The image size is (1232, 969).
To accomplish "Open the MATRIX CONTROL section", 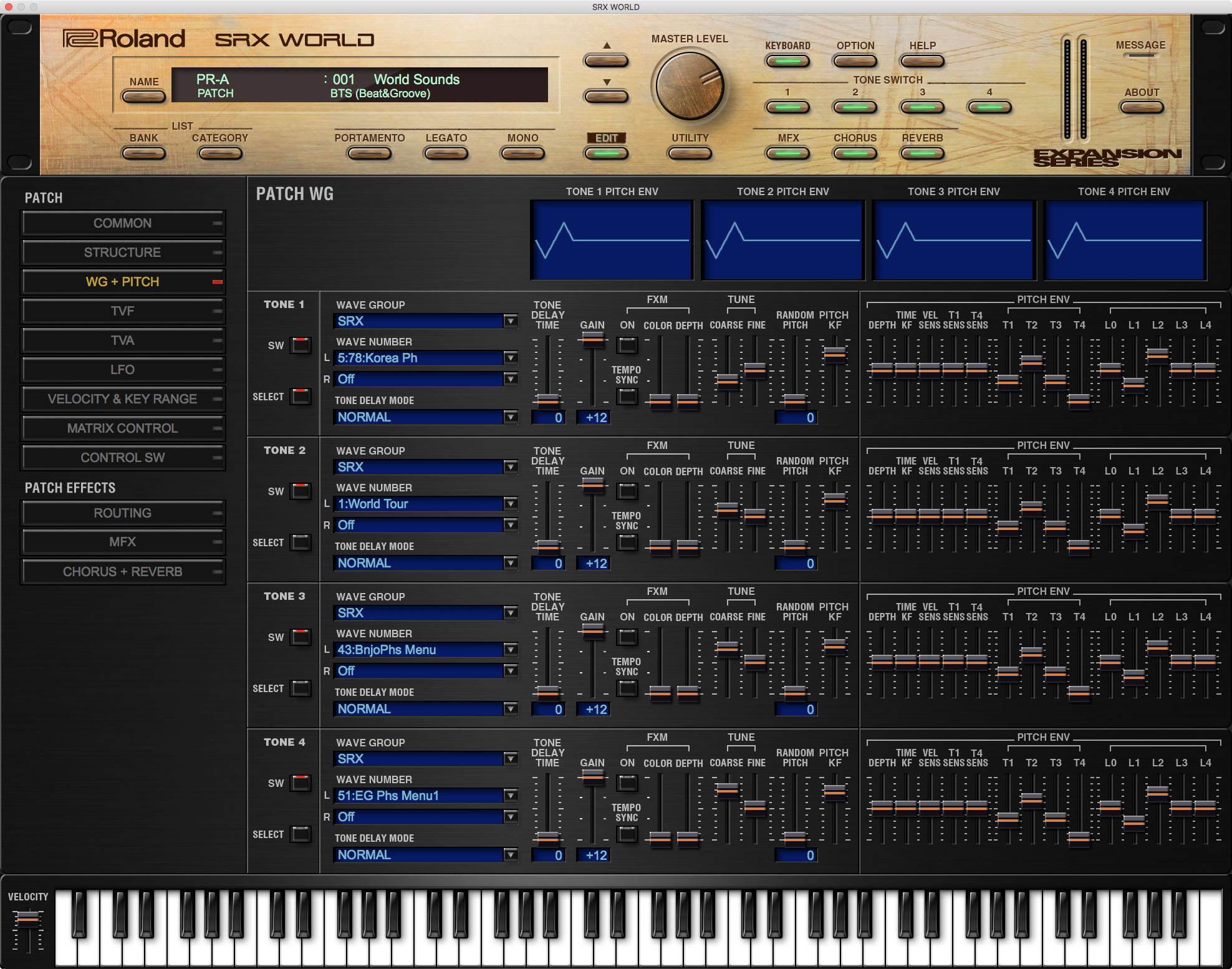I will coord(123,428).
